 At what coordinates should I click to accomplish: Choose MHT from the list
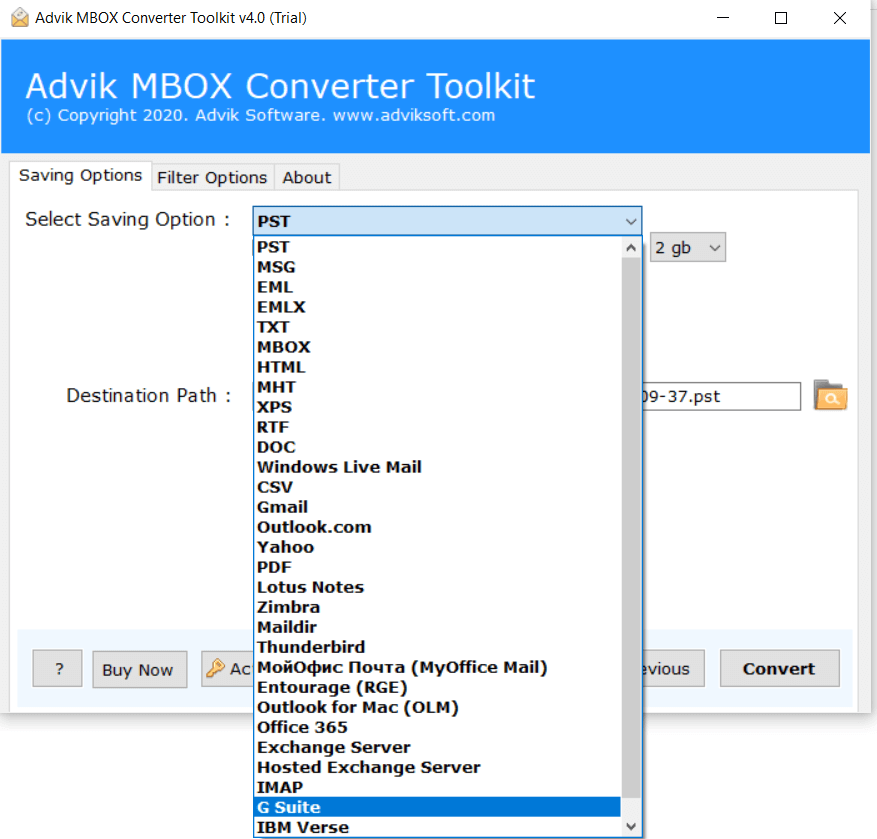pyautogui.click(x=437, y=388)
